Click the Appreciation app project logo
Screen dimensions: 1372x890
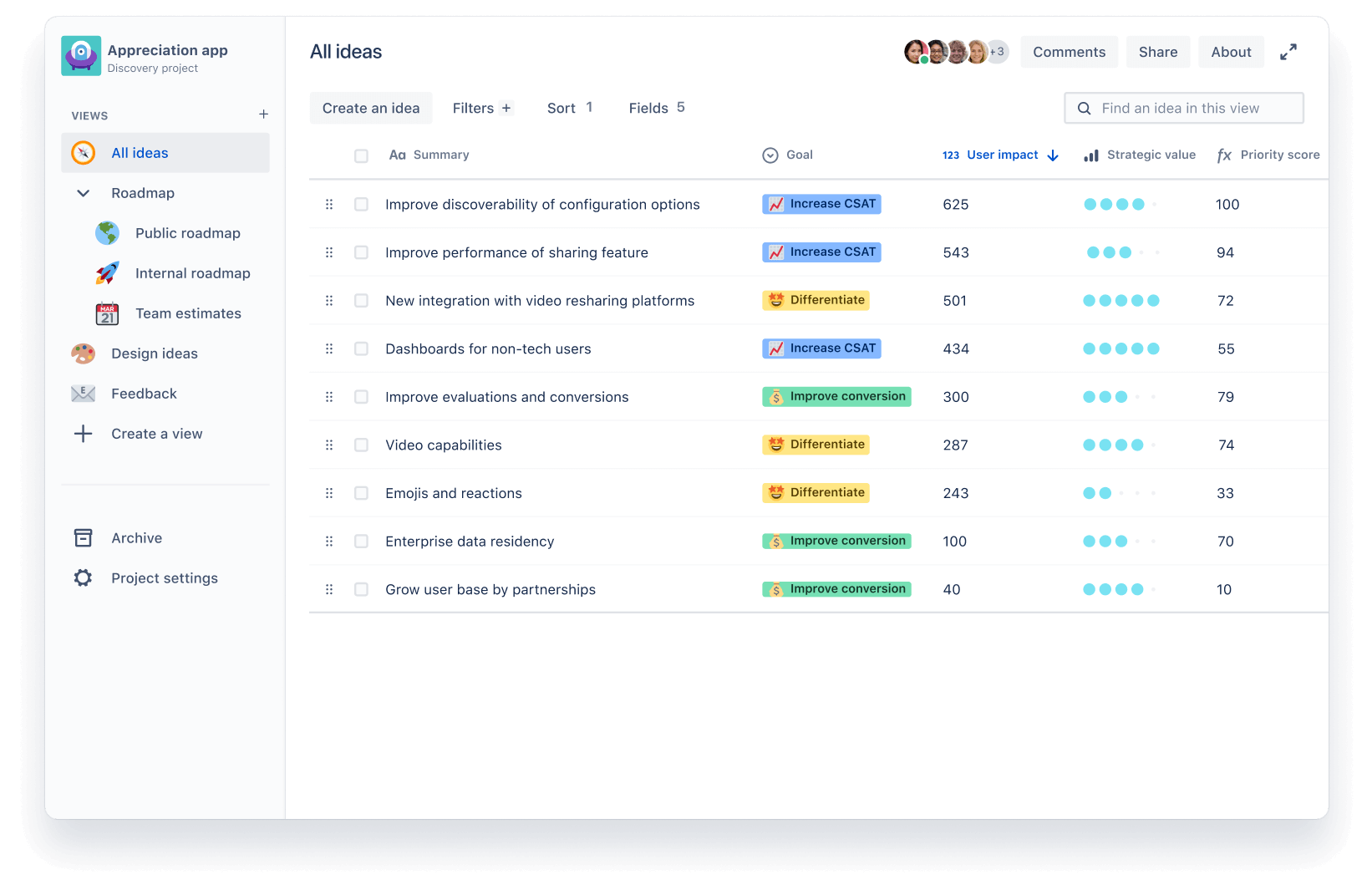[x=81, y=56]
